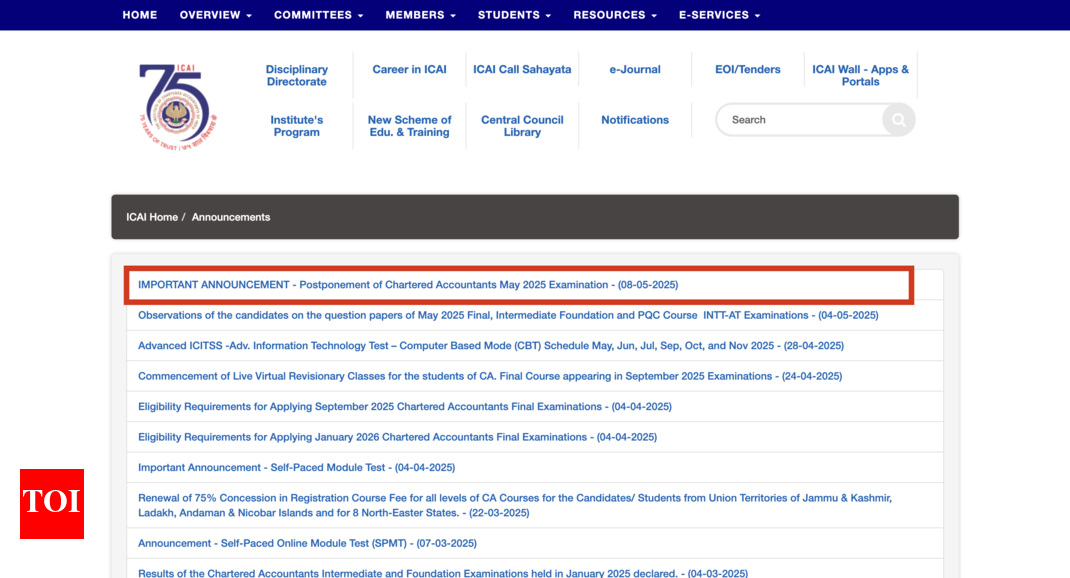The width and height of the screenshot is (1070, 578).
Task: Open the Home menu item
Action: (140, 15)
